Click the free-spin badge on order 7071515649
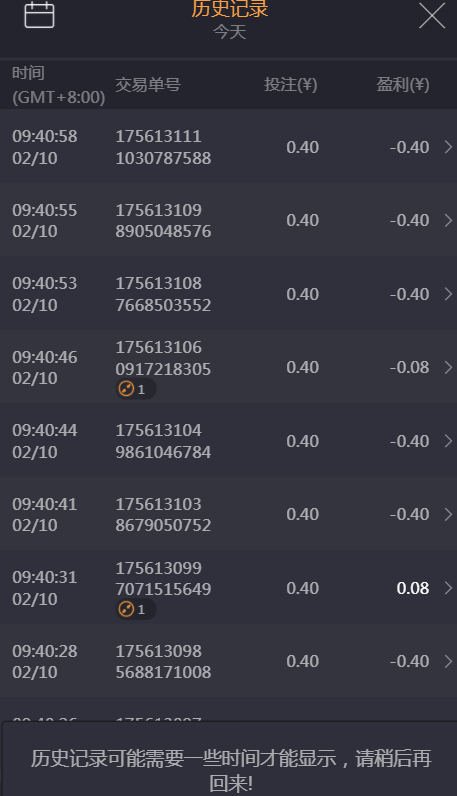Screen dimensions: 457x796 point(136,609)
